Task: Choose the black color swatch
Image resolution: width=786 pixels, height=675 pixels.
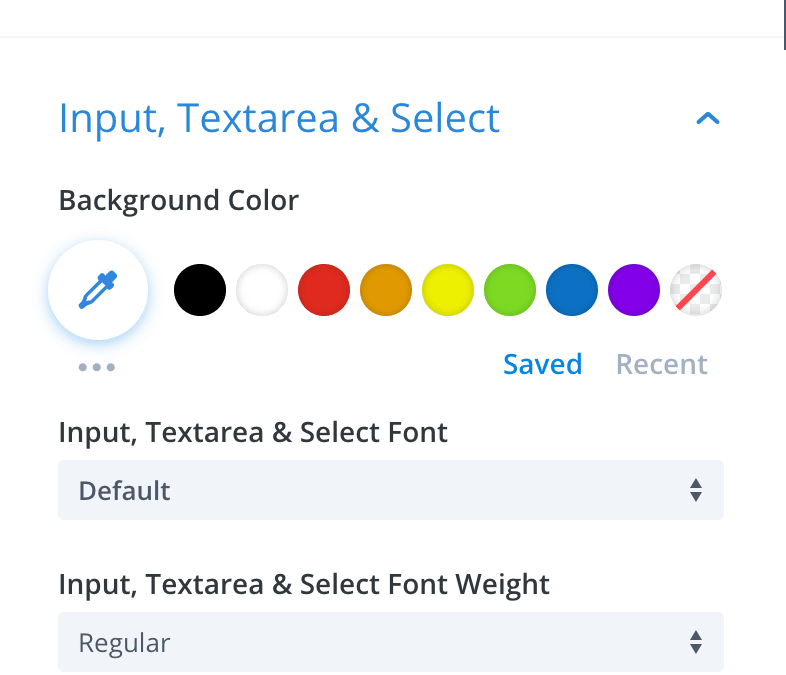Action: pos(200,290)
